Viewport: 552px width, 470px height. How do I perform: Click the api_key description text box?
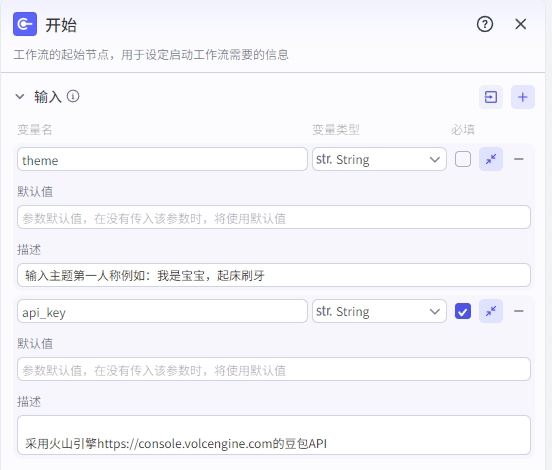tap(274, 435)
